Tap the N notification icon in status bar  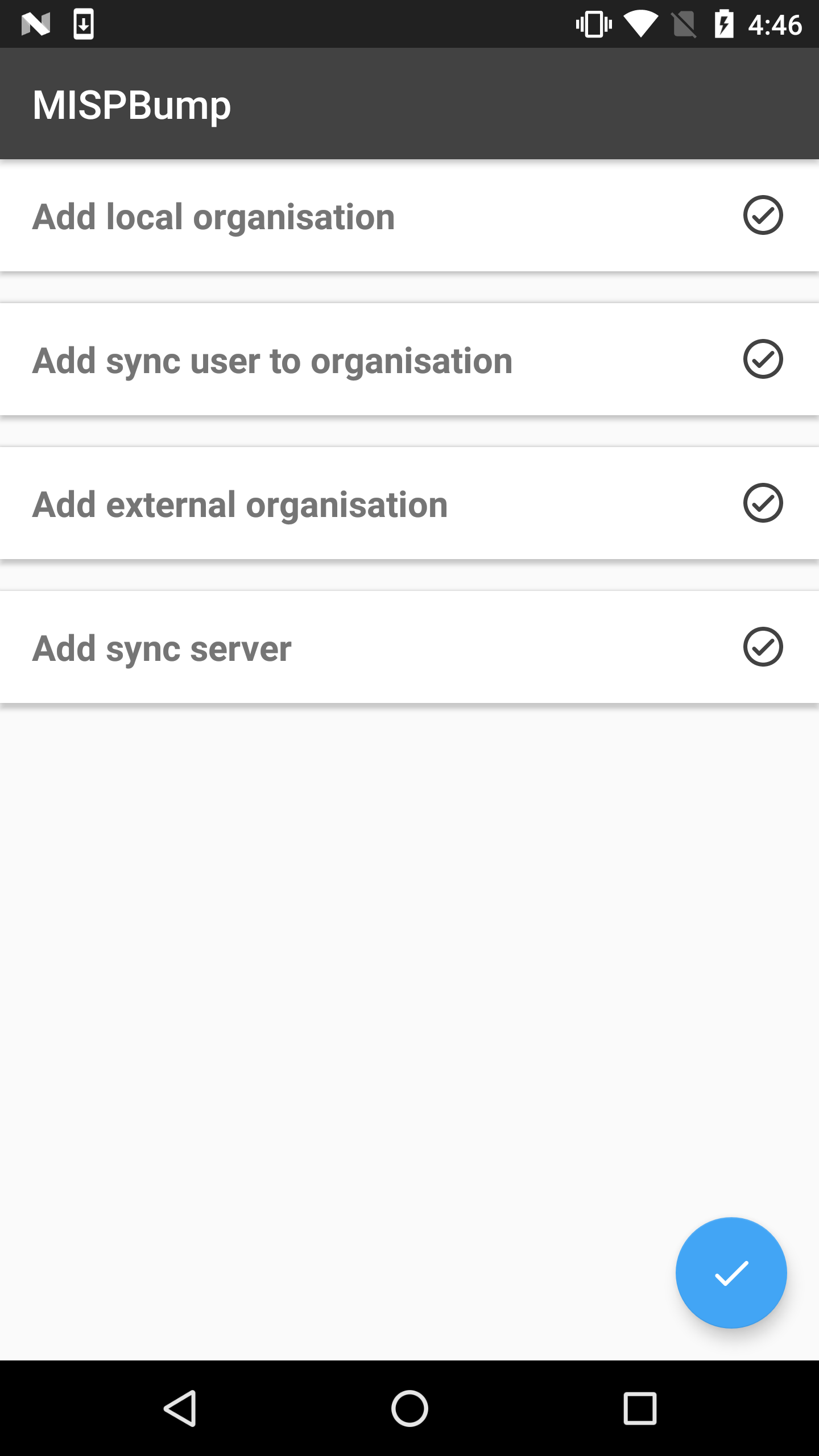36,24
